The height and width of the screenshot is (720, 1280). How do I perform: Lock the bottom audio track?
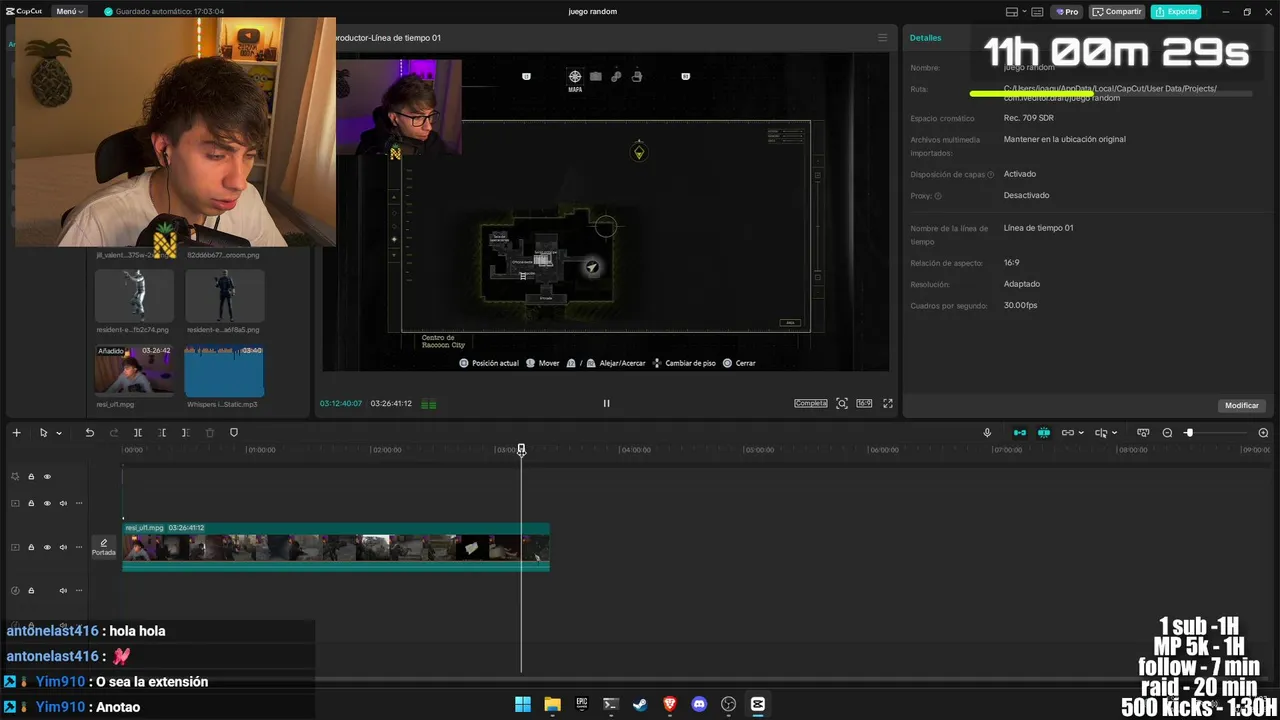coord(31,591)
